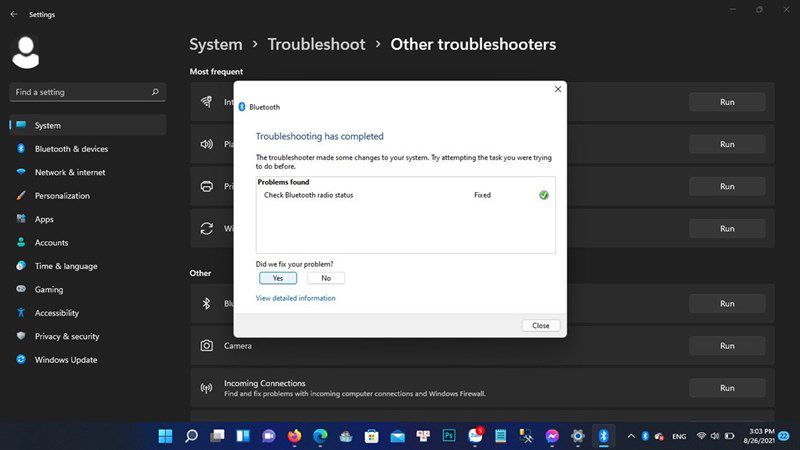Click Bluetooth icon in system tray
Viewport: 800px width, 450px height.
(645, 436)
